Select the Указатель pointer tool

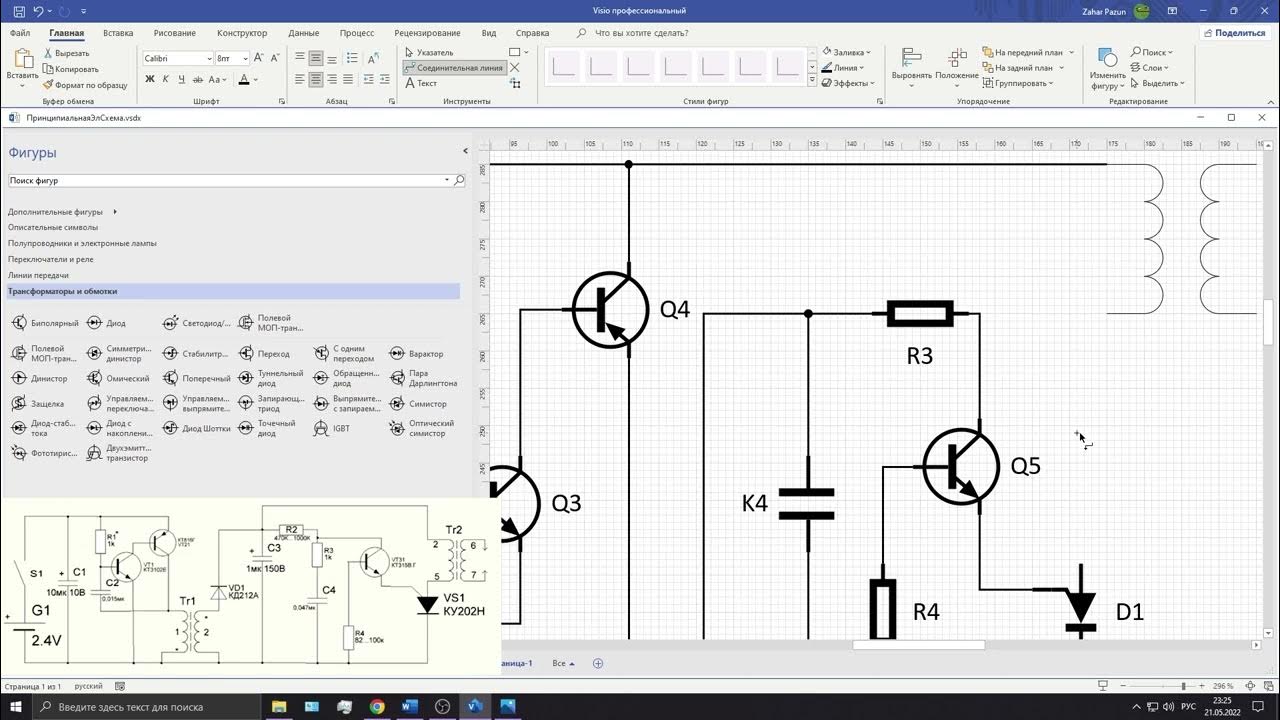click(429, 52)
